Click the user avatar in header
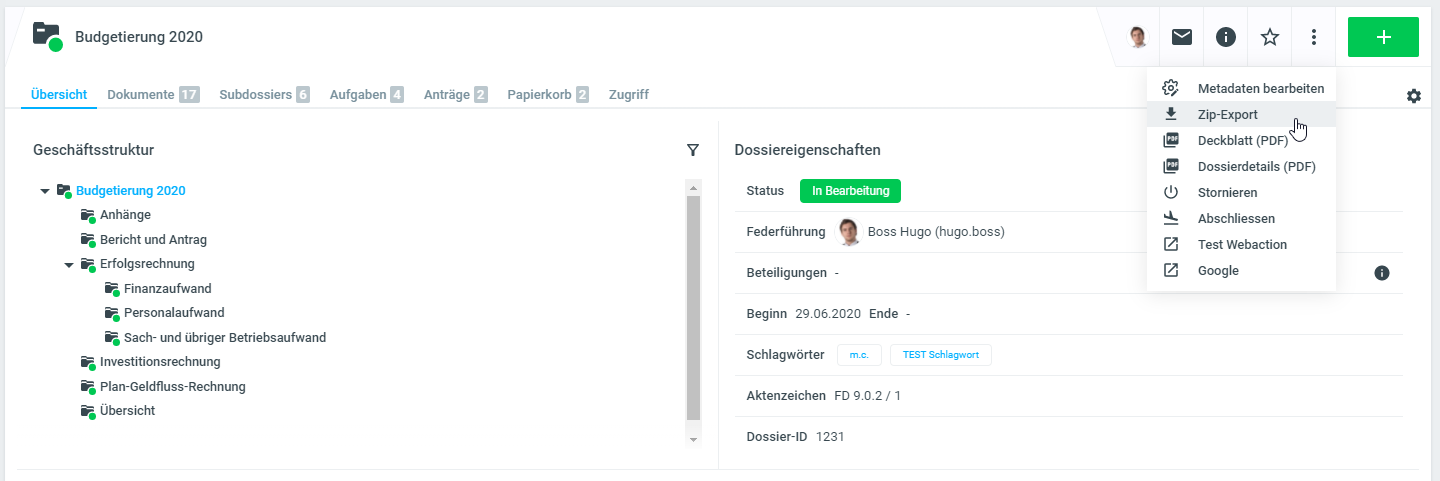 click(1138, 37)
